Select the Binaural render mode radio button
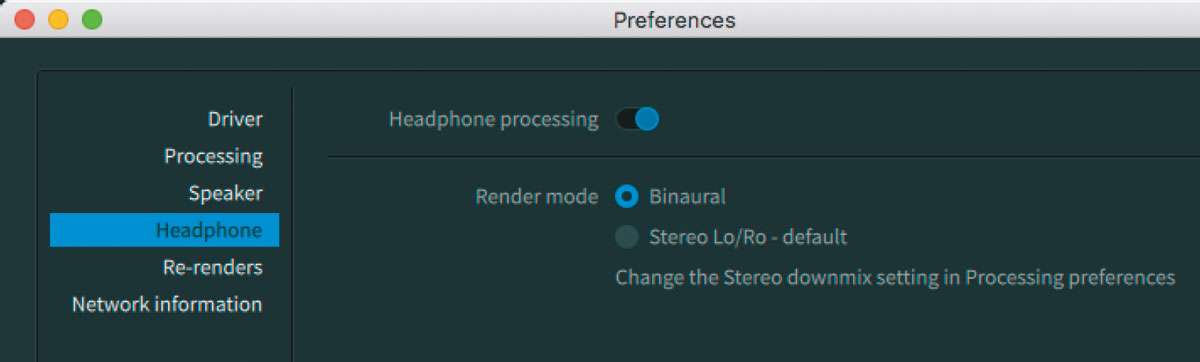Image resolution: width=1200 pixels, height=362 pixels. click(x=627, y=197)
